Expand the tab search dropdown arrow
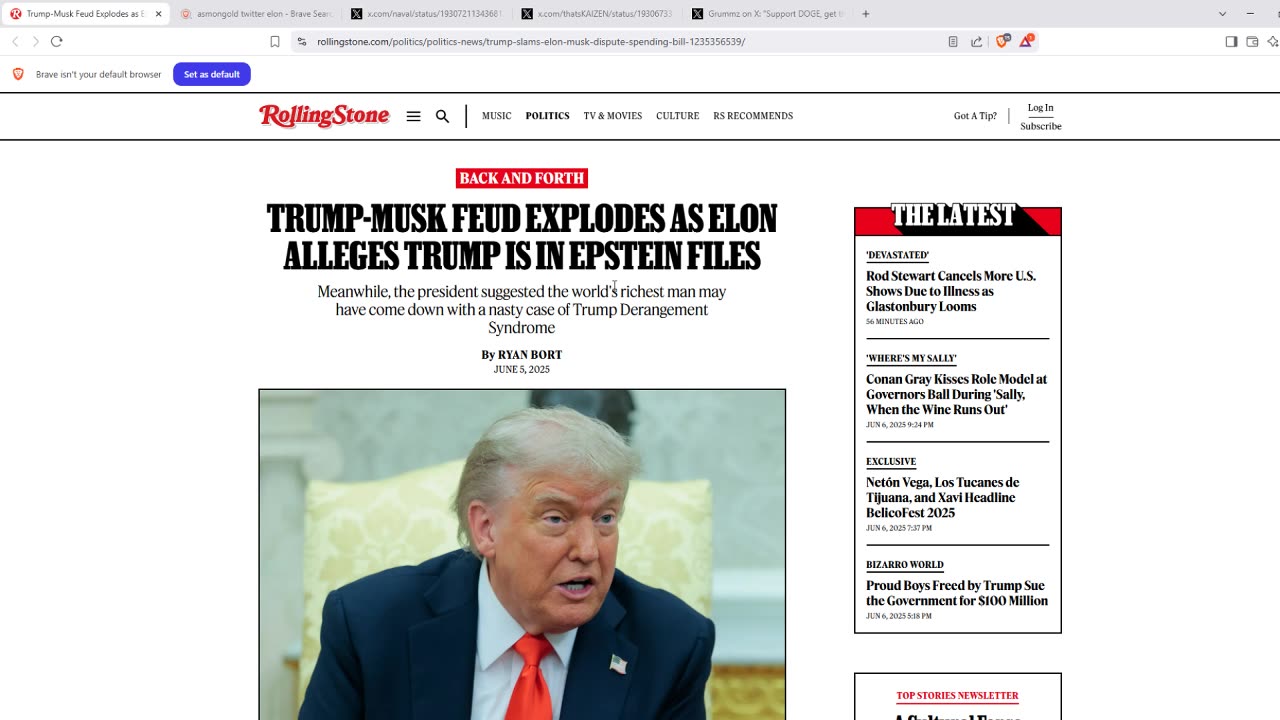This screenshot has width=1280, height=720. pyautogui.click(x=1222, y=14)
